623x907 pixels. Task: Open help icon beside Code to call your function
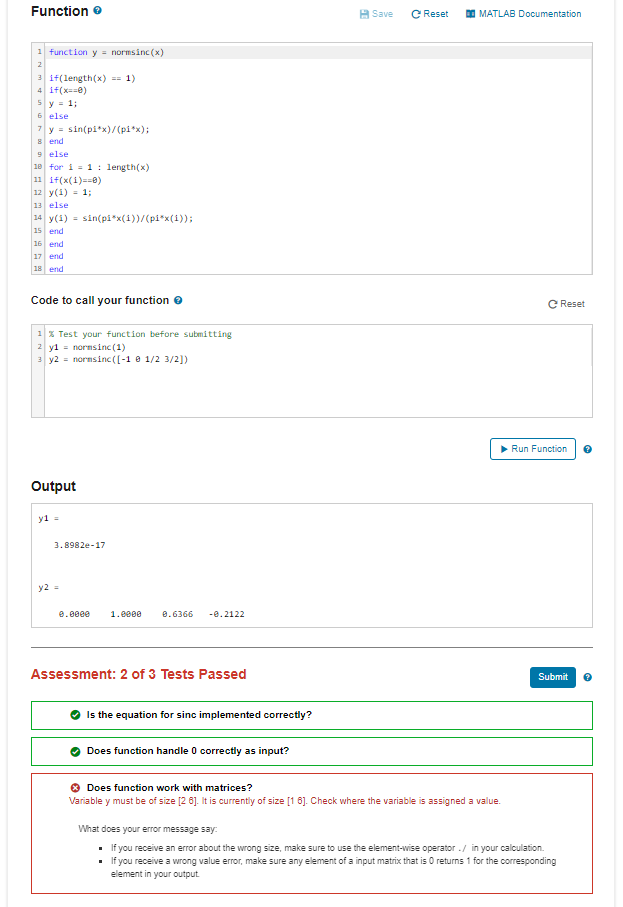click(x=178, y=300)
